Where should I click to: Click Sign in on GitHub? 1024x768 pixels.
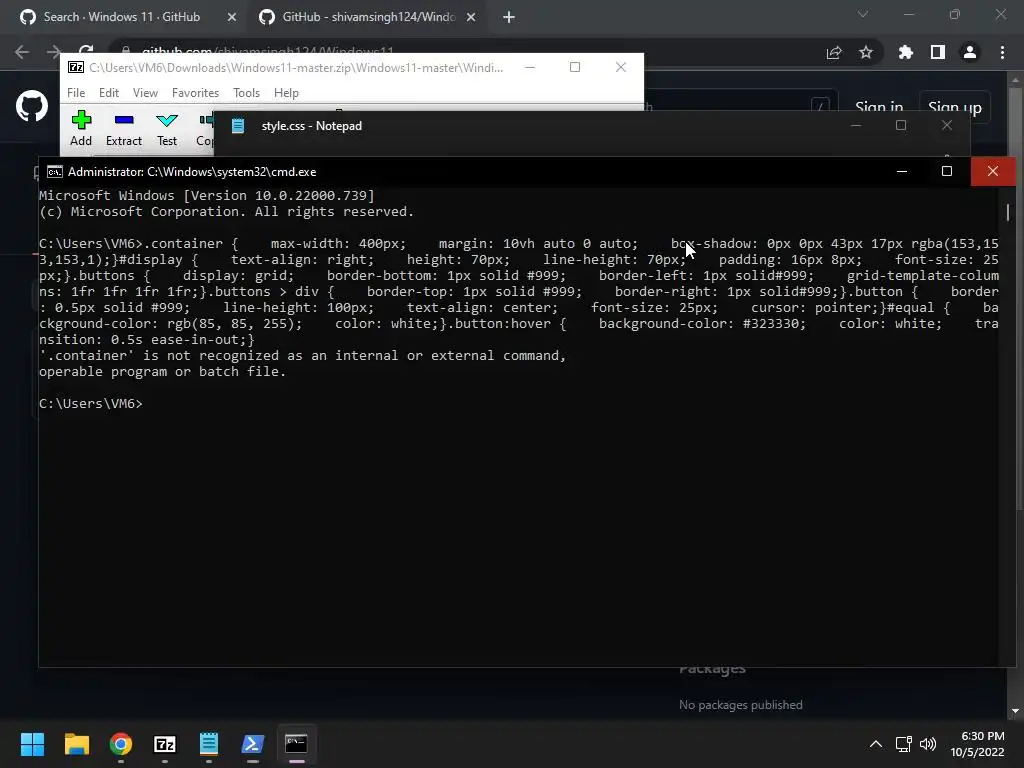click(x=879, y=107)
